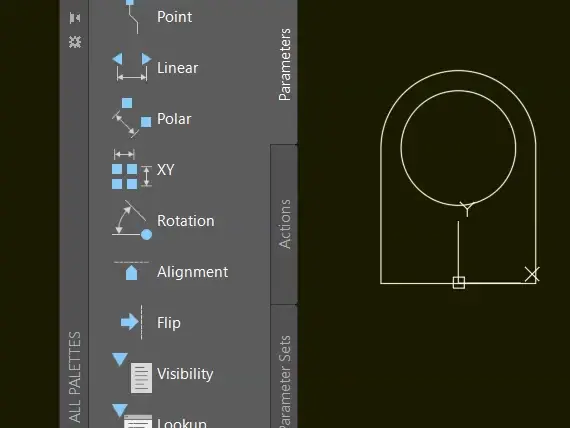Click the Rotation label text
The width and height of the screenshot is (570, 428).
click(x=185, y=221)
